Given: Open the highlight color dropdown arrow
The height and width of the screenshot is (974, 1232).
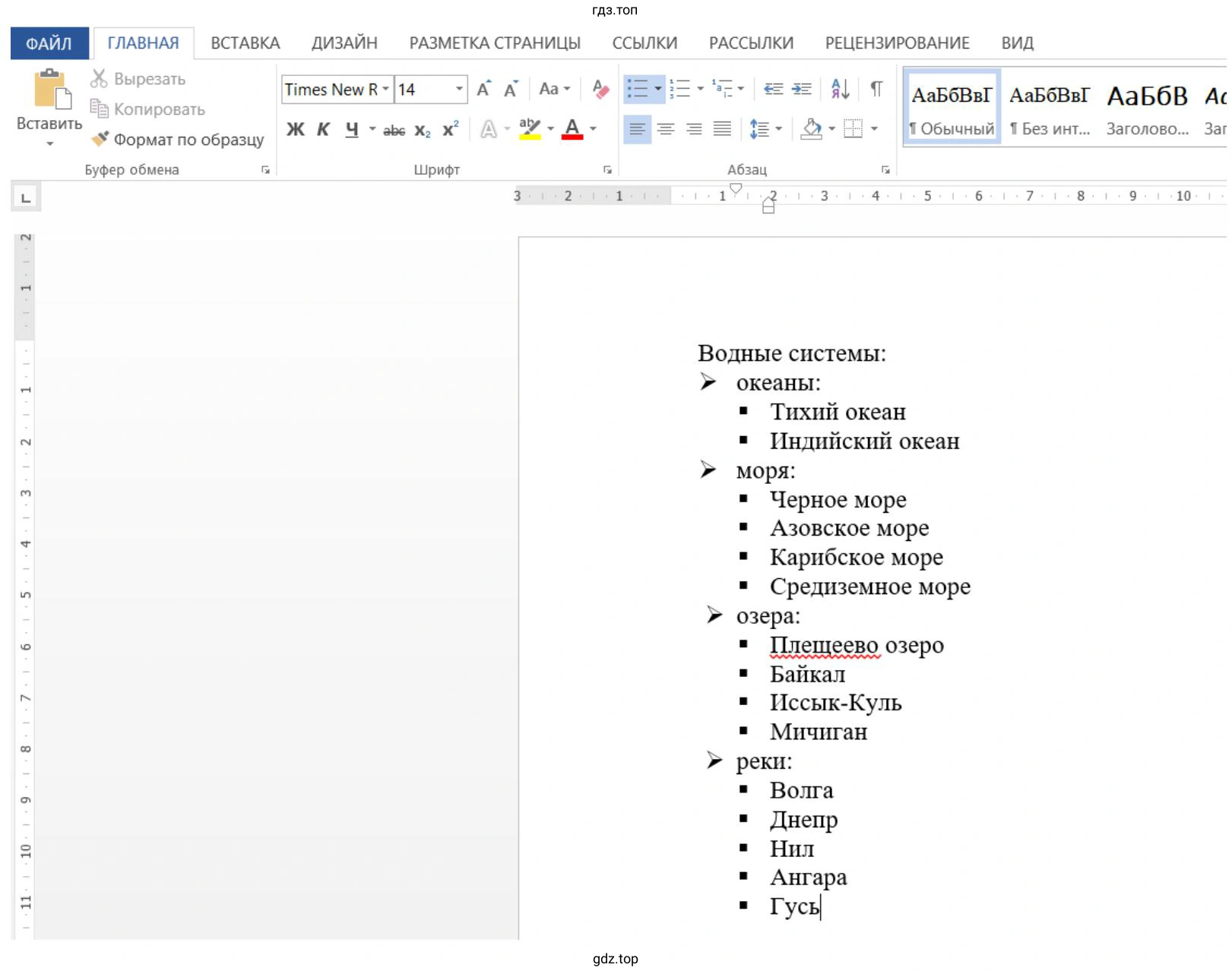Looking at the screenshot, I should click(x=550, y=129).
